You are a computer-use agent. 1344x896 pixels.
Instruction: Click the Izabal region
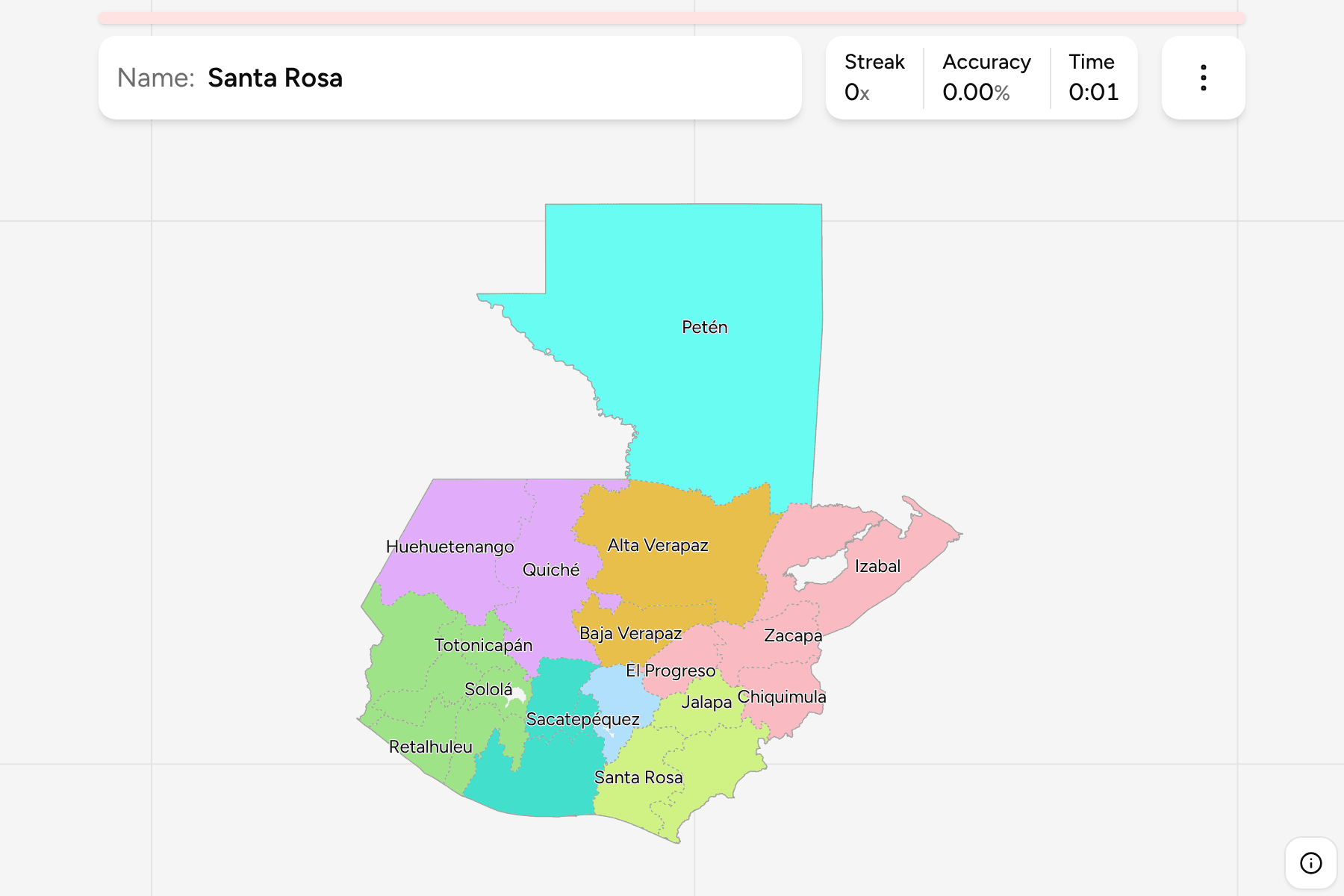[x=877, y=566]
